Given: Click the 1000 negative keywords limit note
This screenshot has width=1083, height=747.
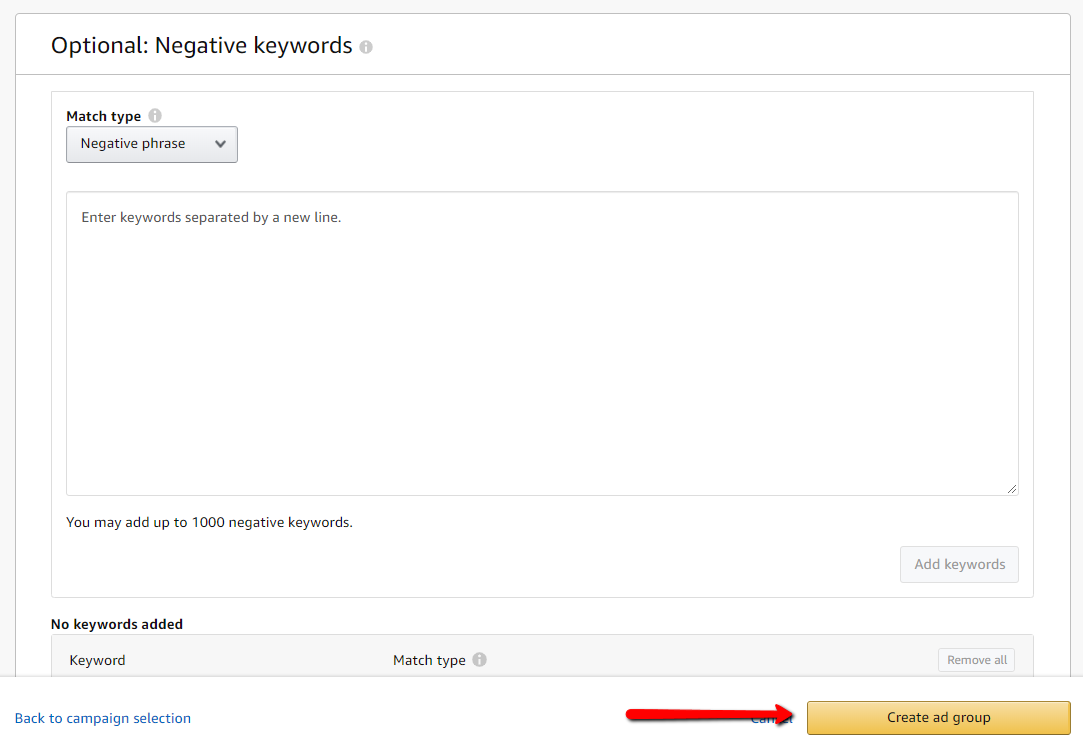Looking at the screenshot, I should point(209,522).
